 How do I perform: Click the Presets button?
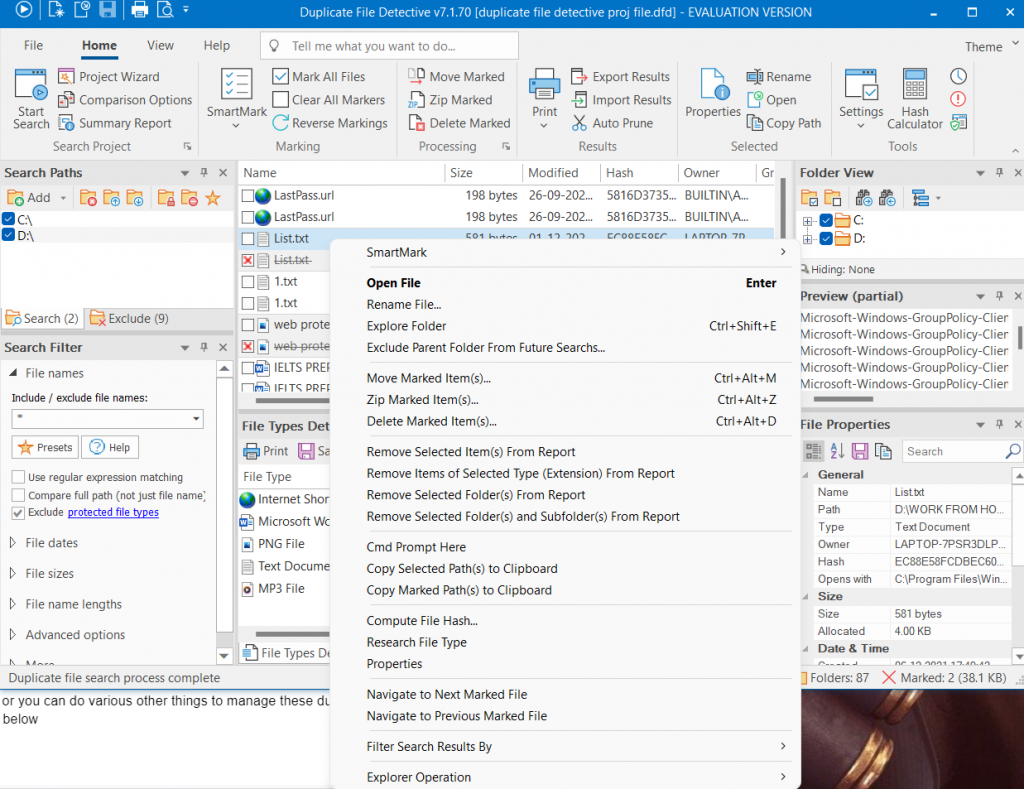(x=45, y=447)
